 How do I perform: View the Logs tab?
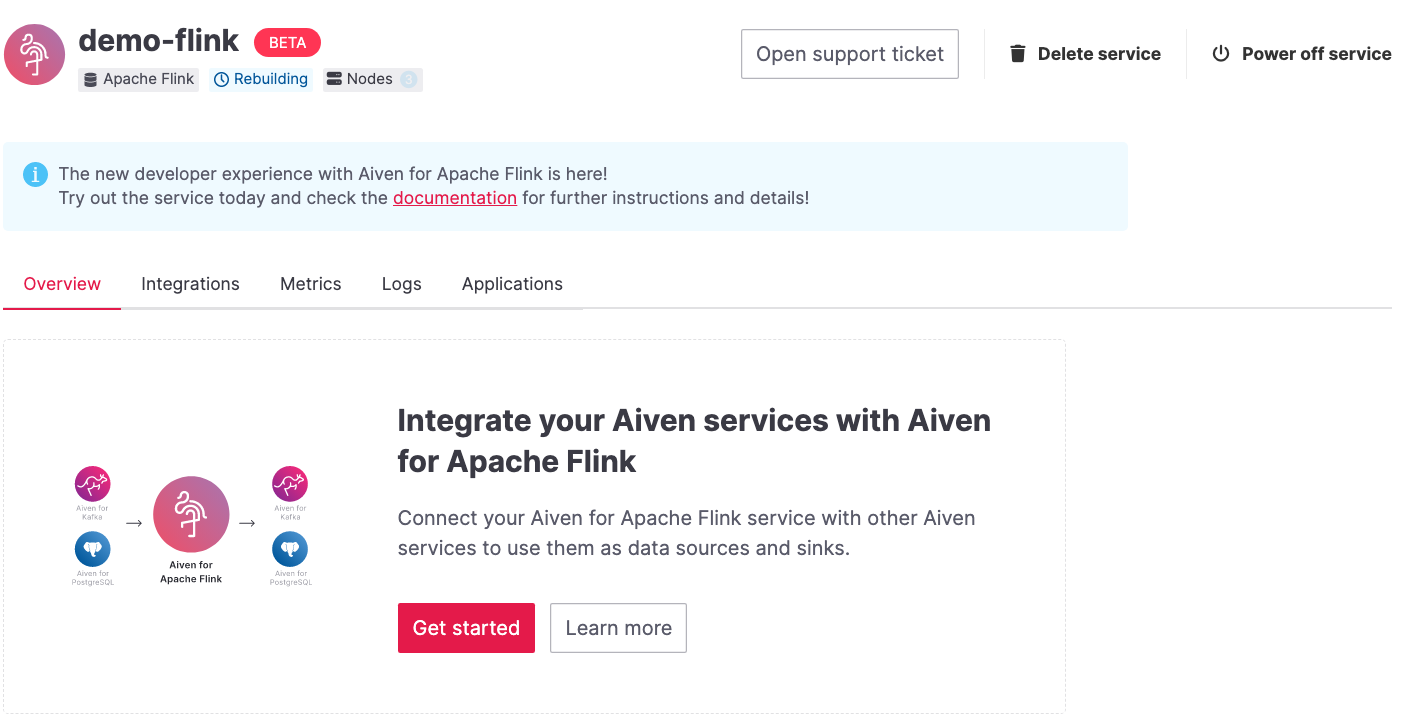point(402,284)
